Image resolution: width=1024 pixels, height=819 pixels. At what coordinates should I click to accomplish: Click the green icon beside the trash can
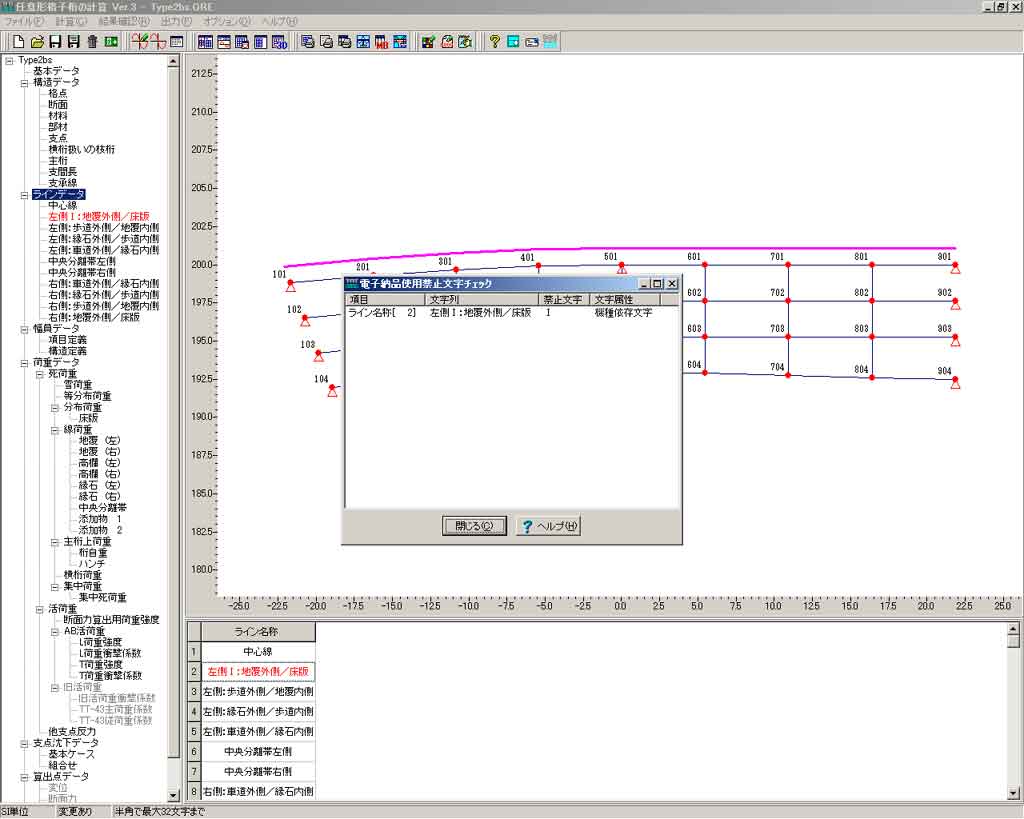[x=111, y=42]
